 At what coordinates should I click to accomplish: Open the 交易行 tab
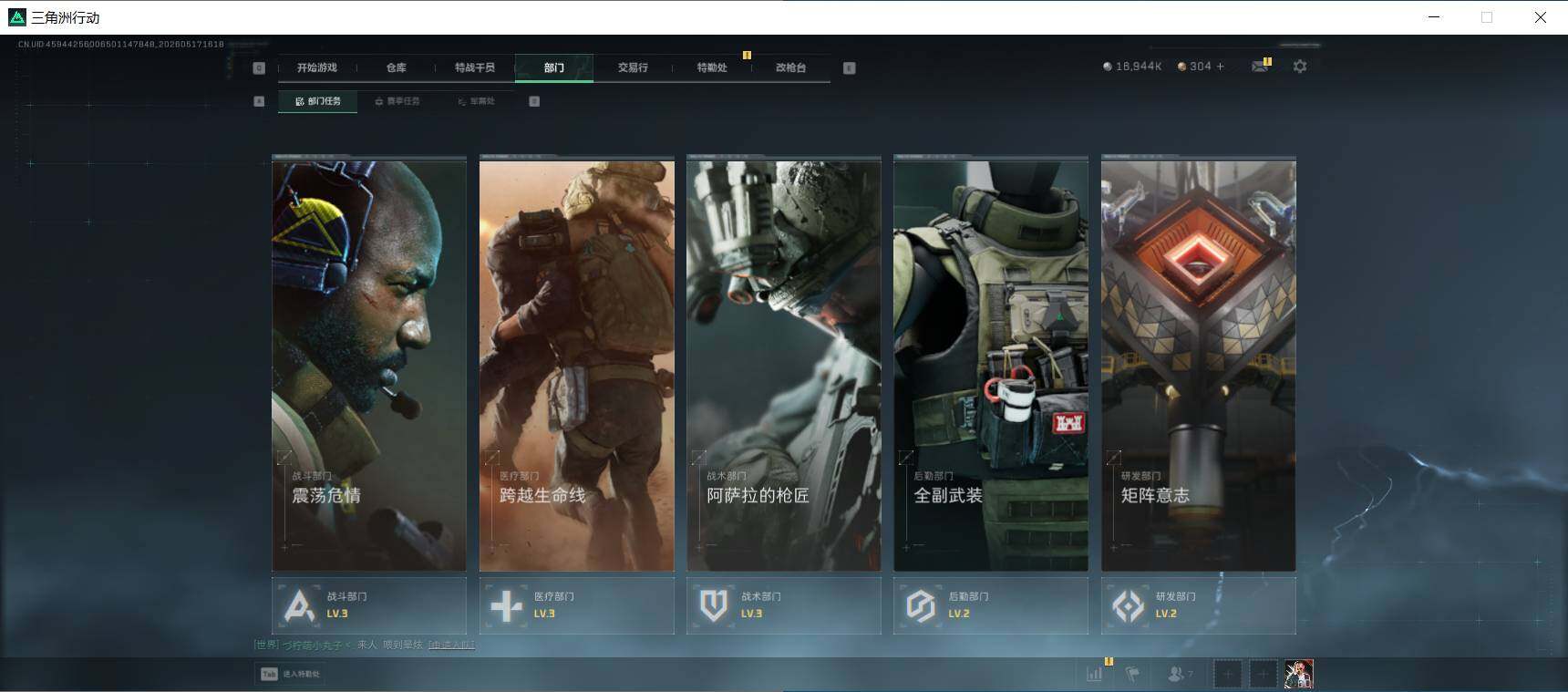[633, 67]
